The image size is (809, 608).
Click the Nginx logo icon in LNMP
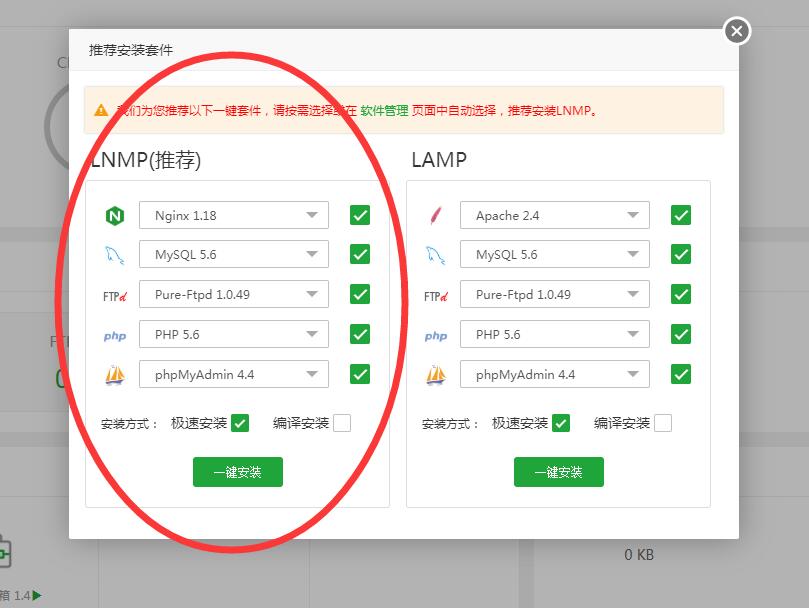coord(114,215)
